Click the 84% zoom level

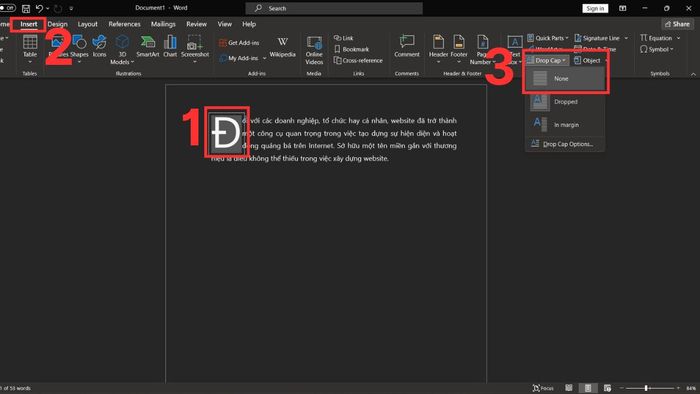pyautogui.click(x=691, y=388)
